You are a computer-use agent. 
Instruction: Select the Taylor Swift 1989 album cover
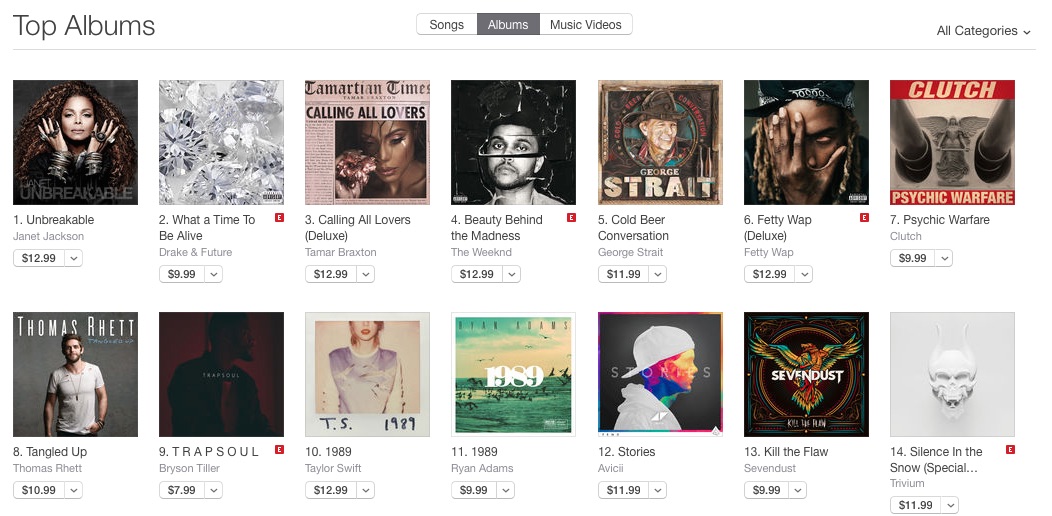click(x=367, y=374)
